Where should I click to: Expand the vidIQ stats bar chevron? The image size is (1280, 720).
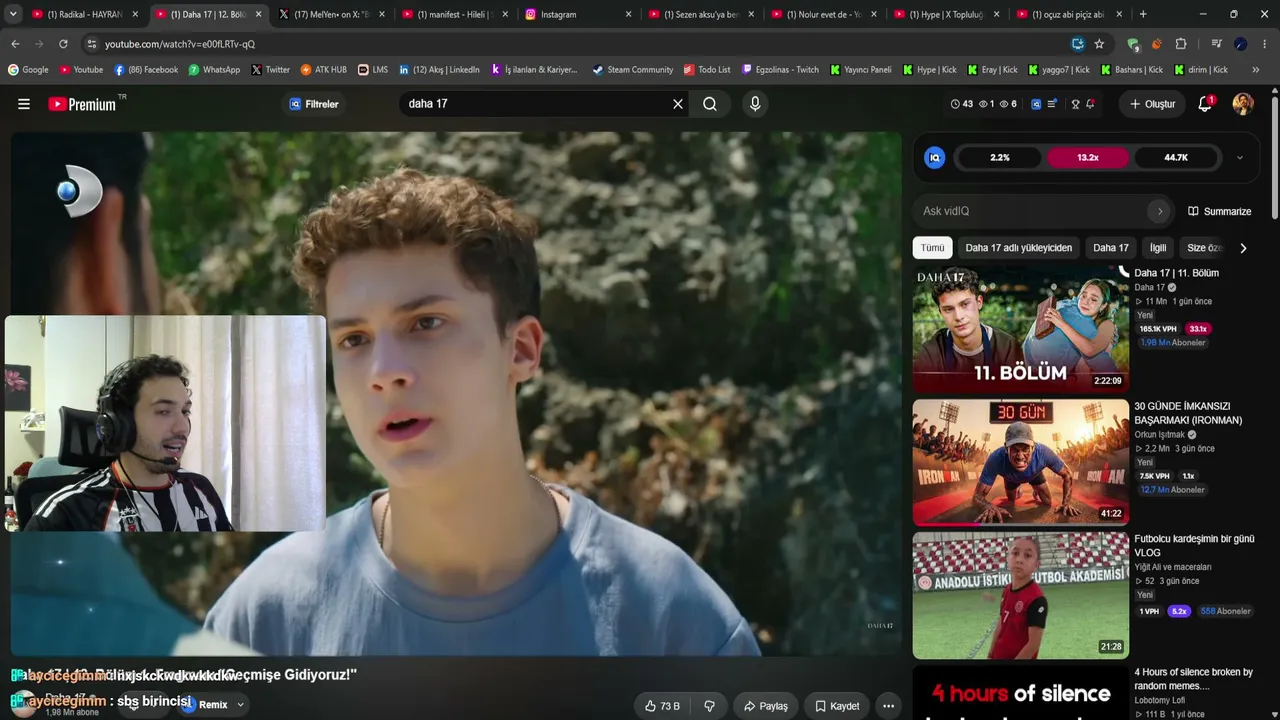(x=1240, y=158)
